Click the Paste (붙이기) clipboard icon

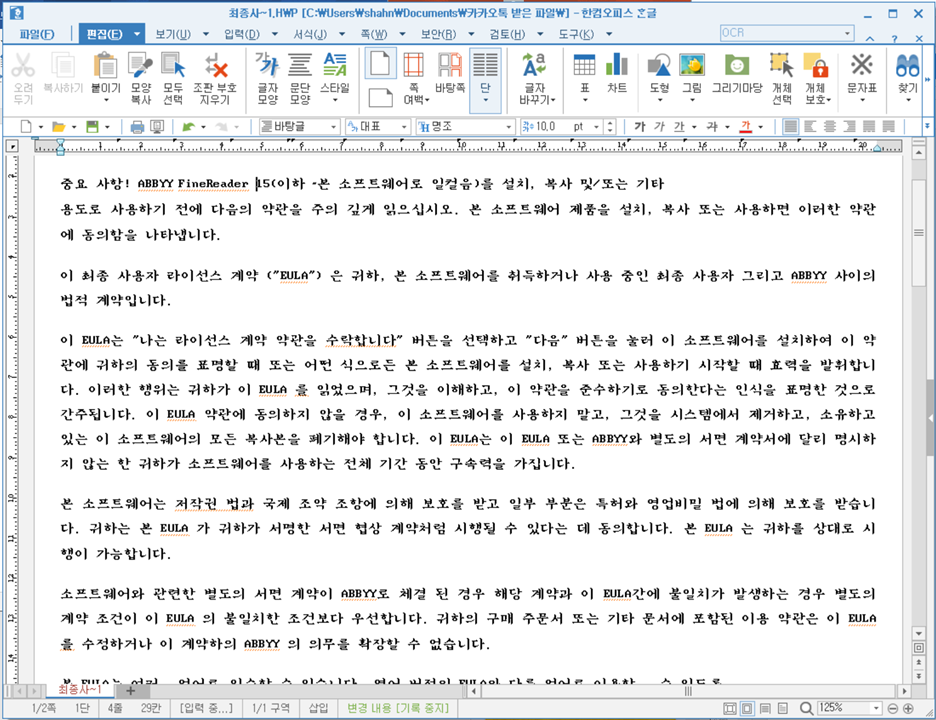coord(106,66)
